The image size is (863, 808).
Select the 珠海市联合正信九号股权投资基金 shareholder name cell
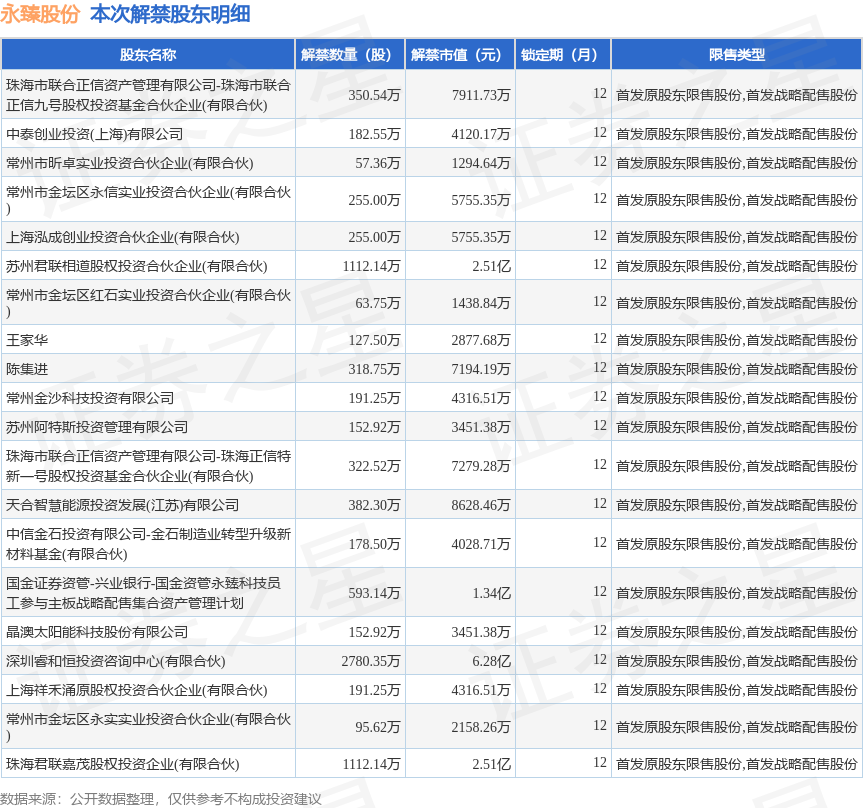(x=148, y=95)
